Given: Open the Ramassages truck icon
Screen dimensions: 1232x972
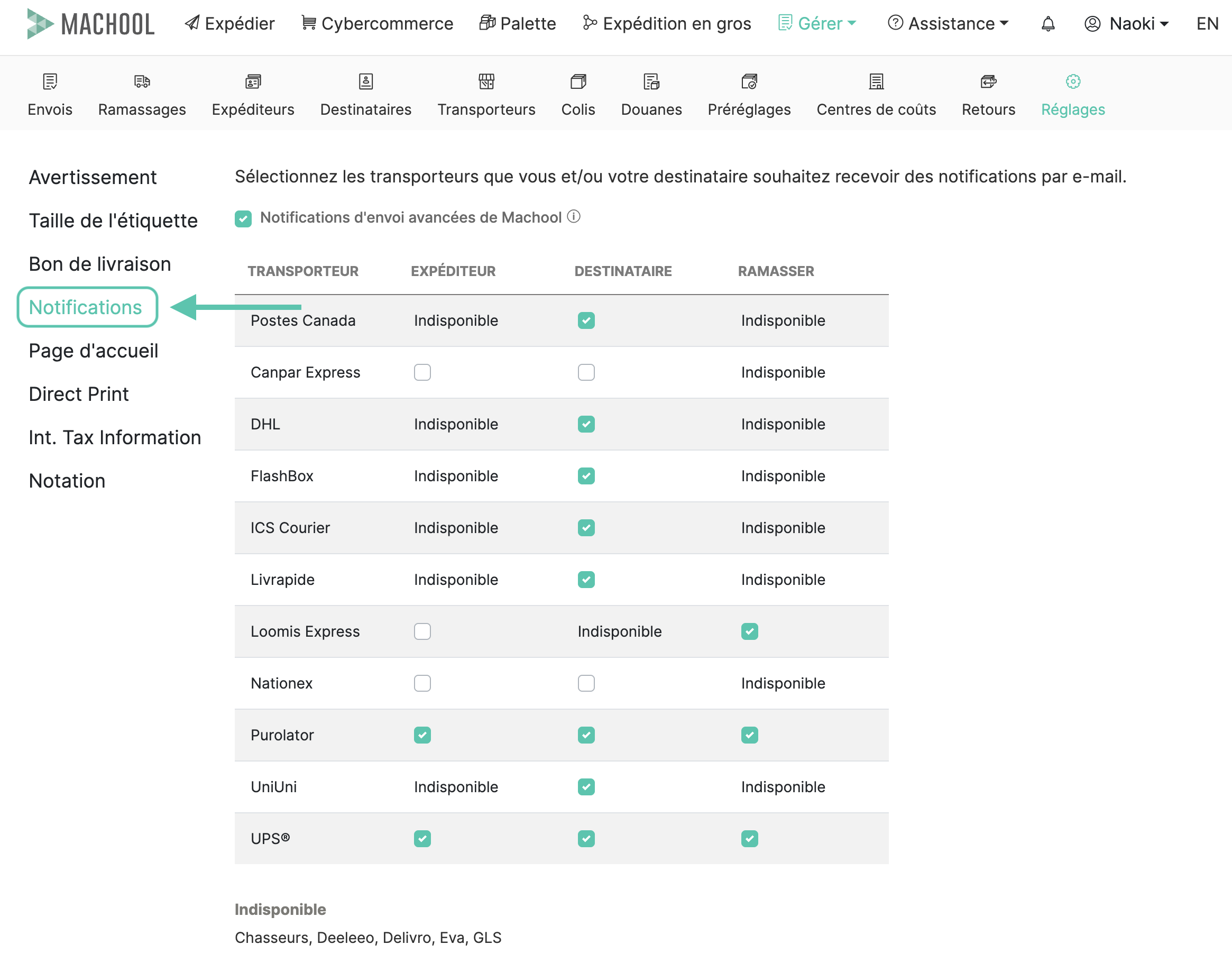Looking at the screenshot, I should coord(142,81).
